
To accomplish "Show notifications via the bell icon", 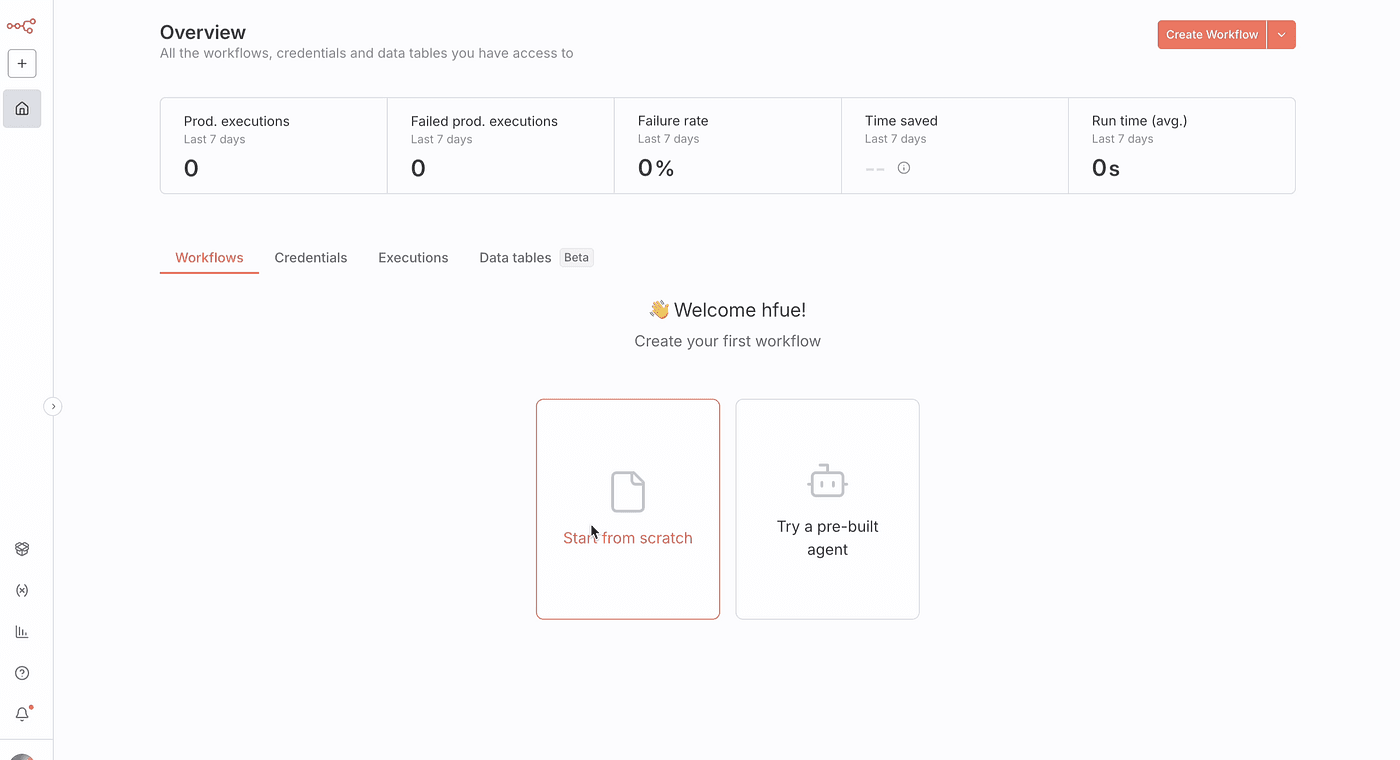I will pos(22,714).
